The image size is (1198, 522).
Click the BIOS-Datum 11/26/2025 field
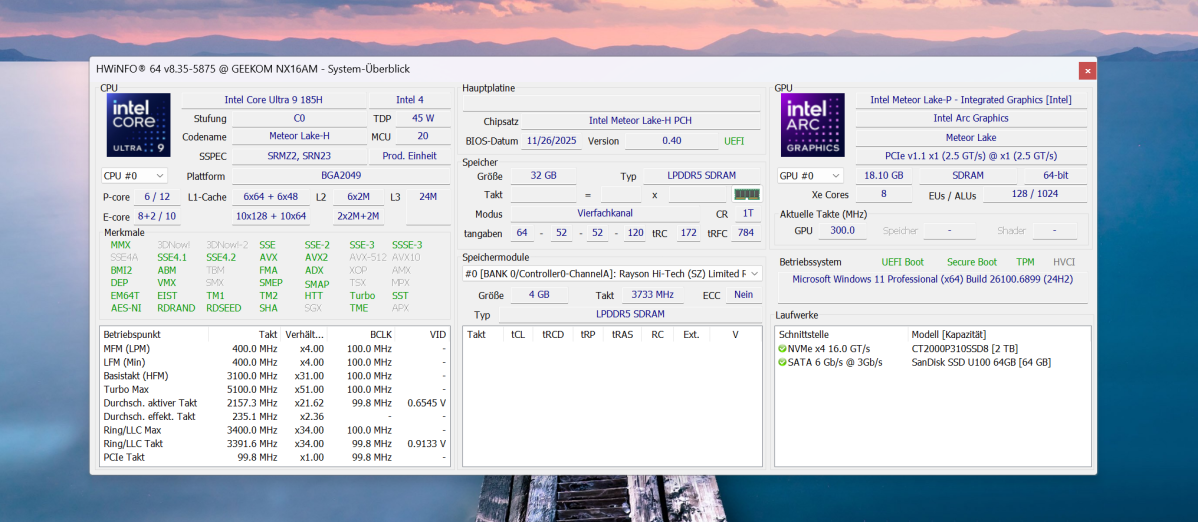coord(551,141)
